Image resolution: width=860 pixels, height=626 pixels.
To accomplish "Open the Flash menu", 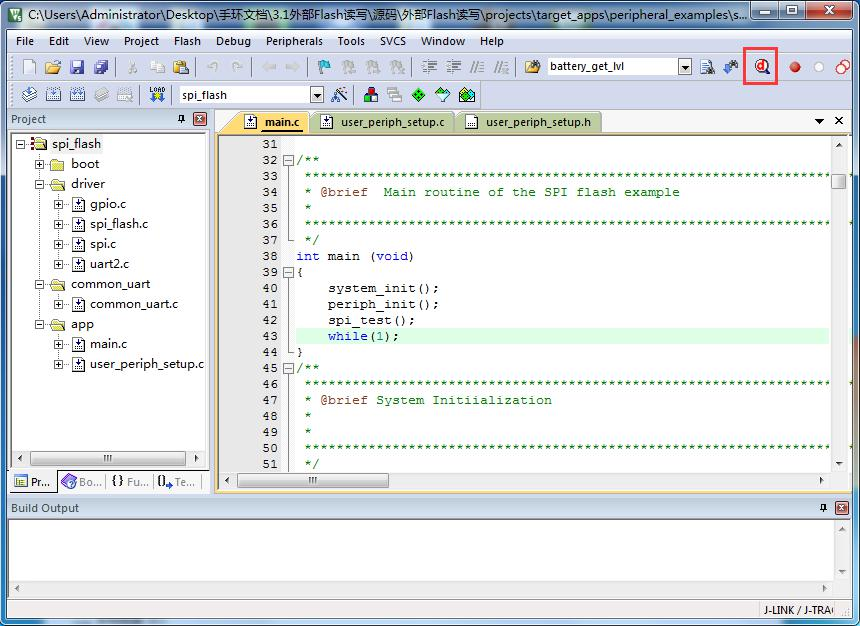I will point(187,41).
